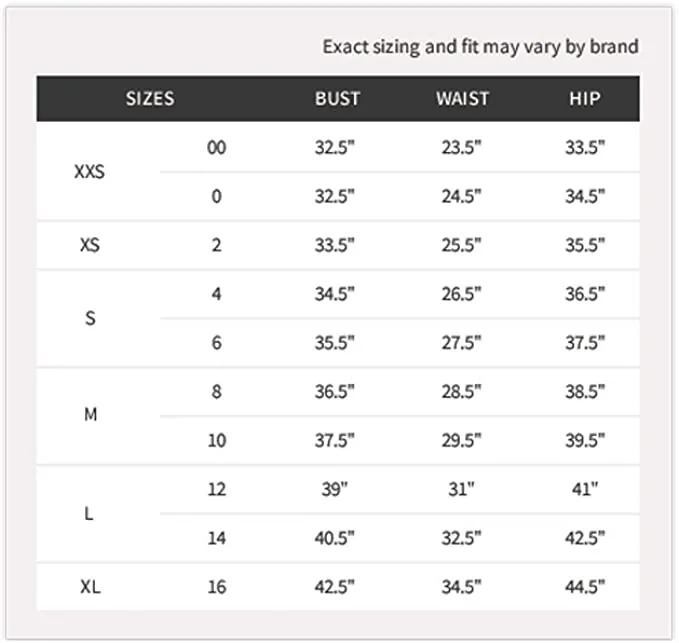Click numeric size 16

[217, 587]
